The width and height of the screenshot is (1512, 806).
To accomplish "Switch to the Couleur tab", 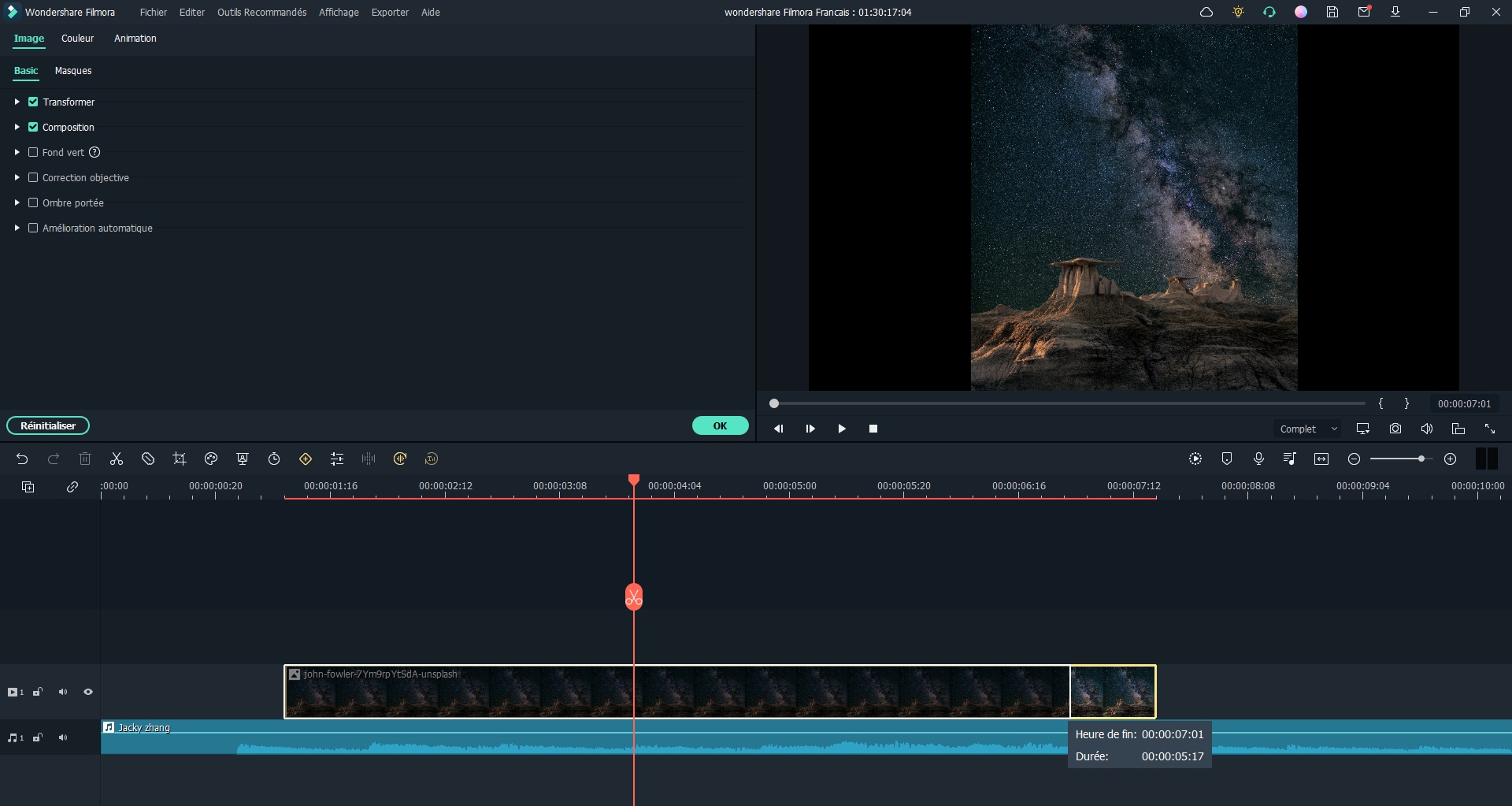I will (x=77, y=38).
